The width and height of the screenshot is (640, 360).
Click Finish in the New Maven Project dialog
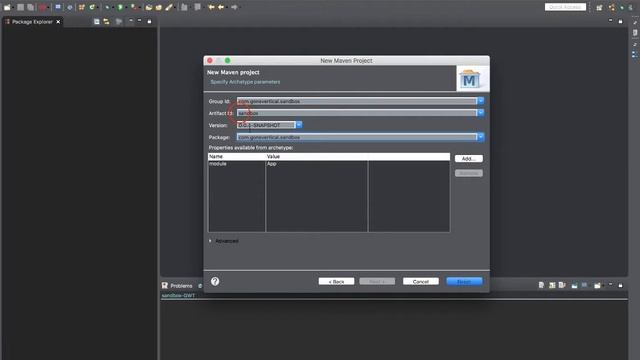tap(464, 281)
